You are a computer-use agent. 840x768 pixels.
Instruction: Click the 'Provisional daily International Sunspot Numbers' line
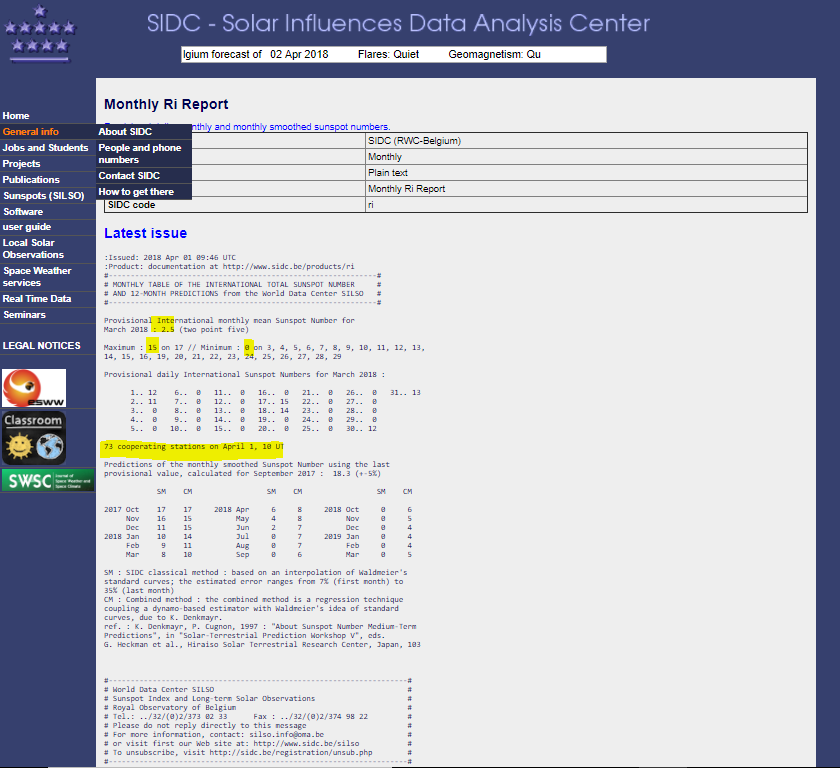point(244,375)
